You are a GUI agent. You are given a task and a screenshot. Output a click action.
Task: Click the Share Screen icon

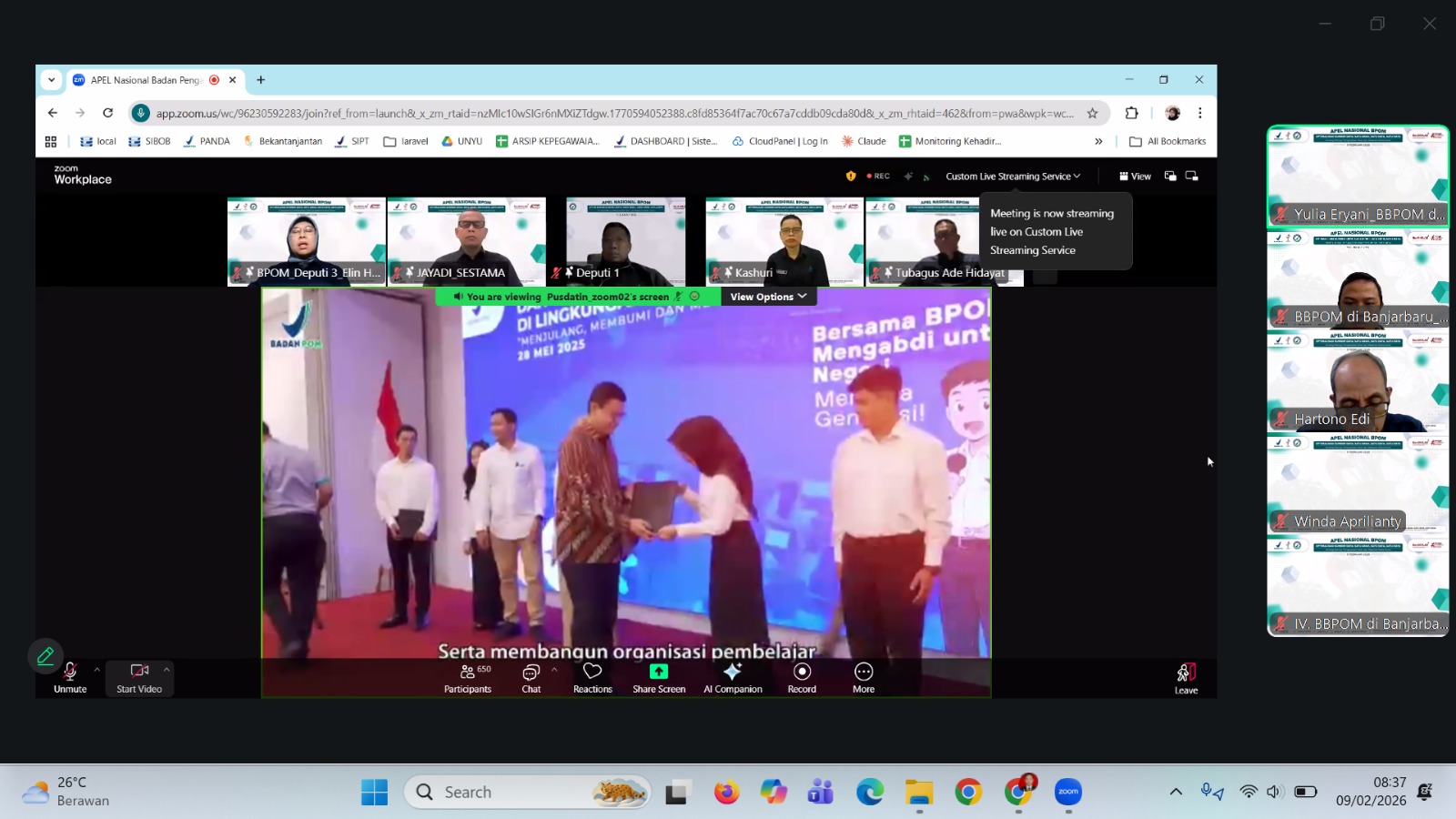[x=659, y=672]
